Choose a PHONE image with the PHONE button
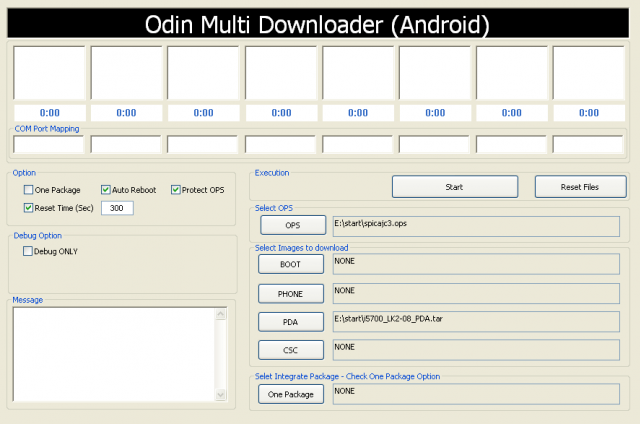Viewport: 640px width, 424px height. pyautogui.click(x=291, y=294)
